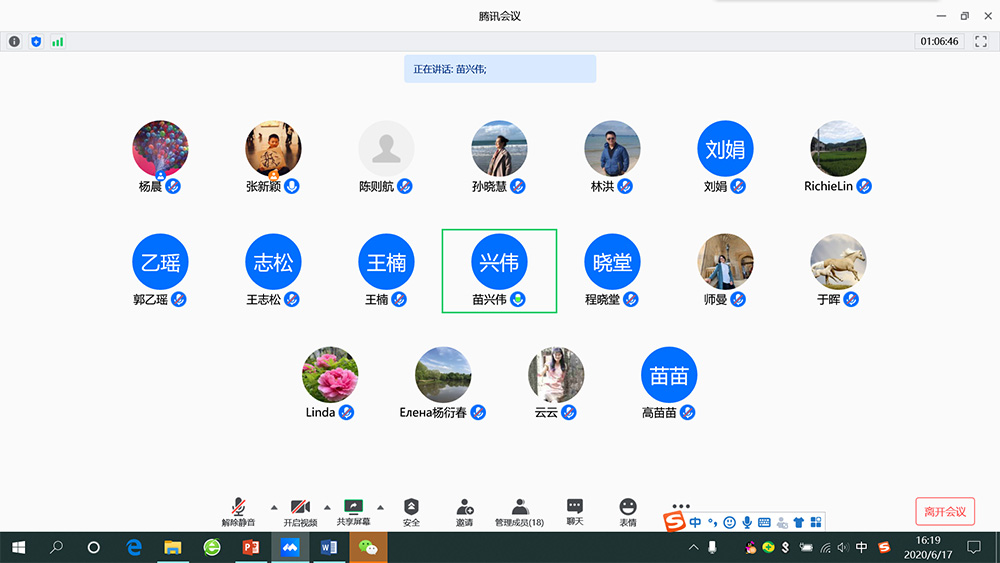Select Linda's pink flower avatar
The height and width of the screenshot is (563, 1000).
tap(330, 375)
